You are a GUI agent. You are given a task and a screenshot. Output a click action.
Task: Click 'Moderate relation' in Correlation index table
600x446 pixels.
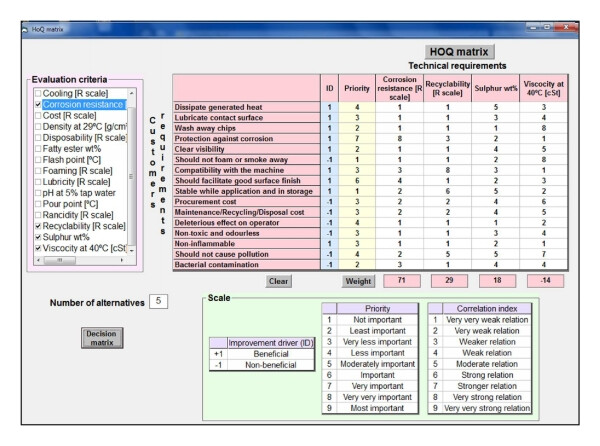click(487, 364)
